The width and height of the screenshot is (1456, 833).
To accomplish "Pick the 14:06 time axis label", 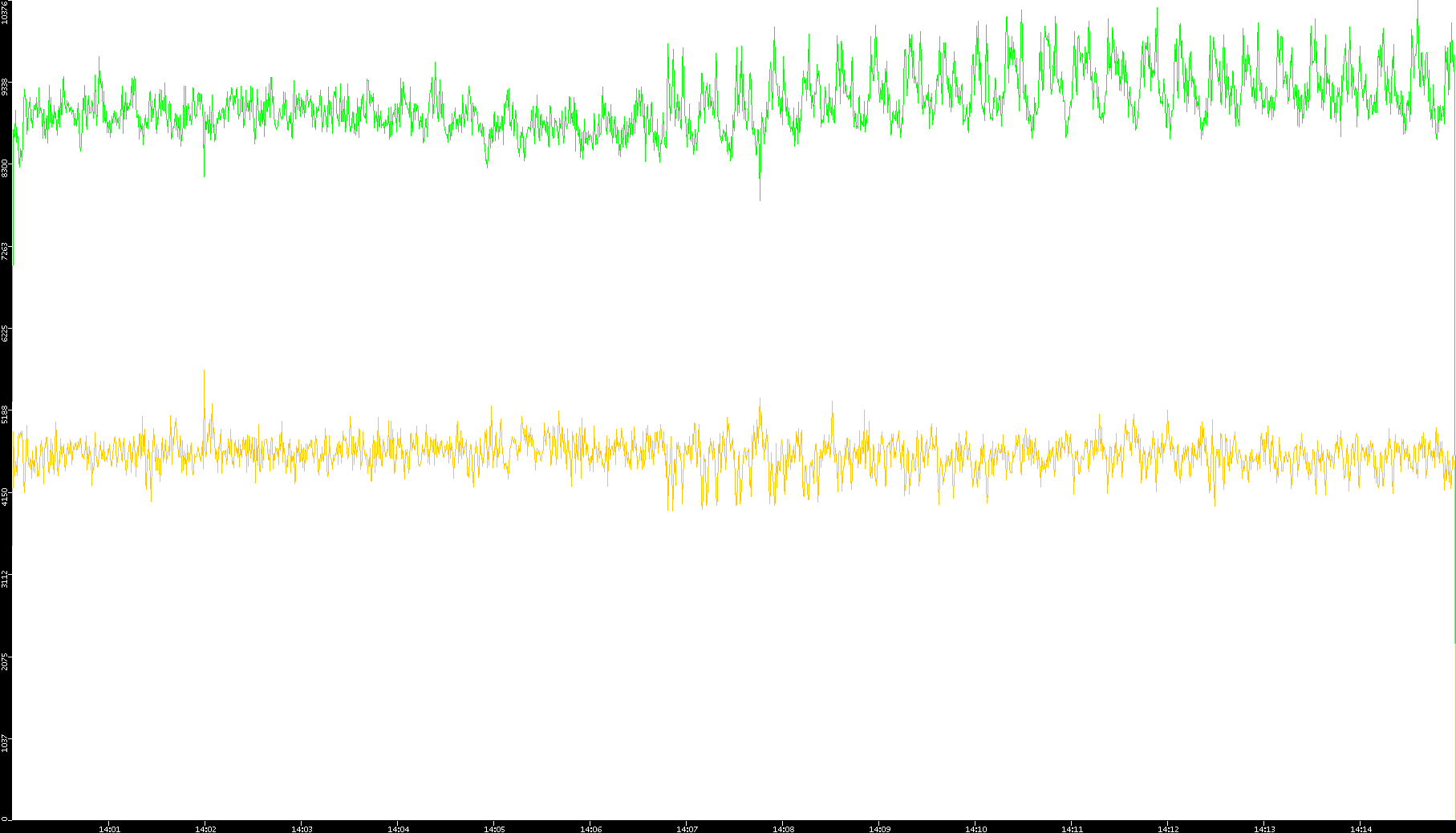I will [590, 829].
